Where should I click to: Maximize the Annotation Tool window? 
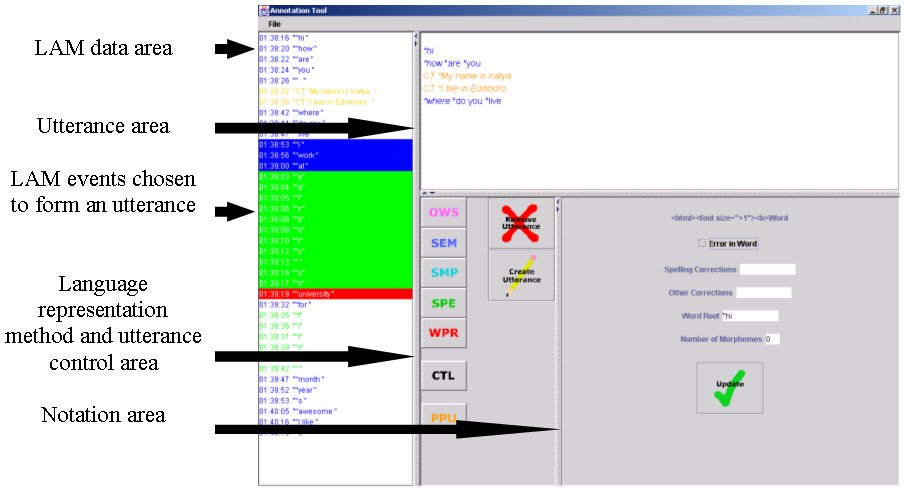pyautogui.click(x=883, y=10)
